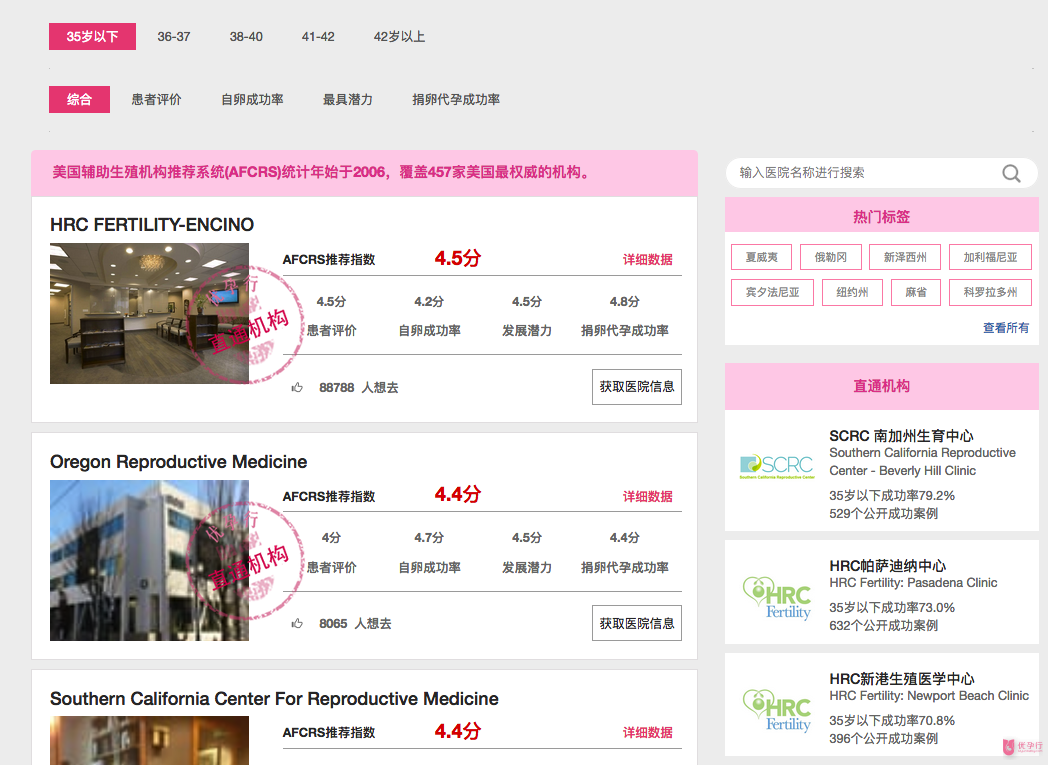The width and height of the screenshot is (1048, 765).
Task: Click 获取医院信息 for HRC FERTILITY-ENCINO
Action: point(637,387)
